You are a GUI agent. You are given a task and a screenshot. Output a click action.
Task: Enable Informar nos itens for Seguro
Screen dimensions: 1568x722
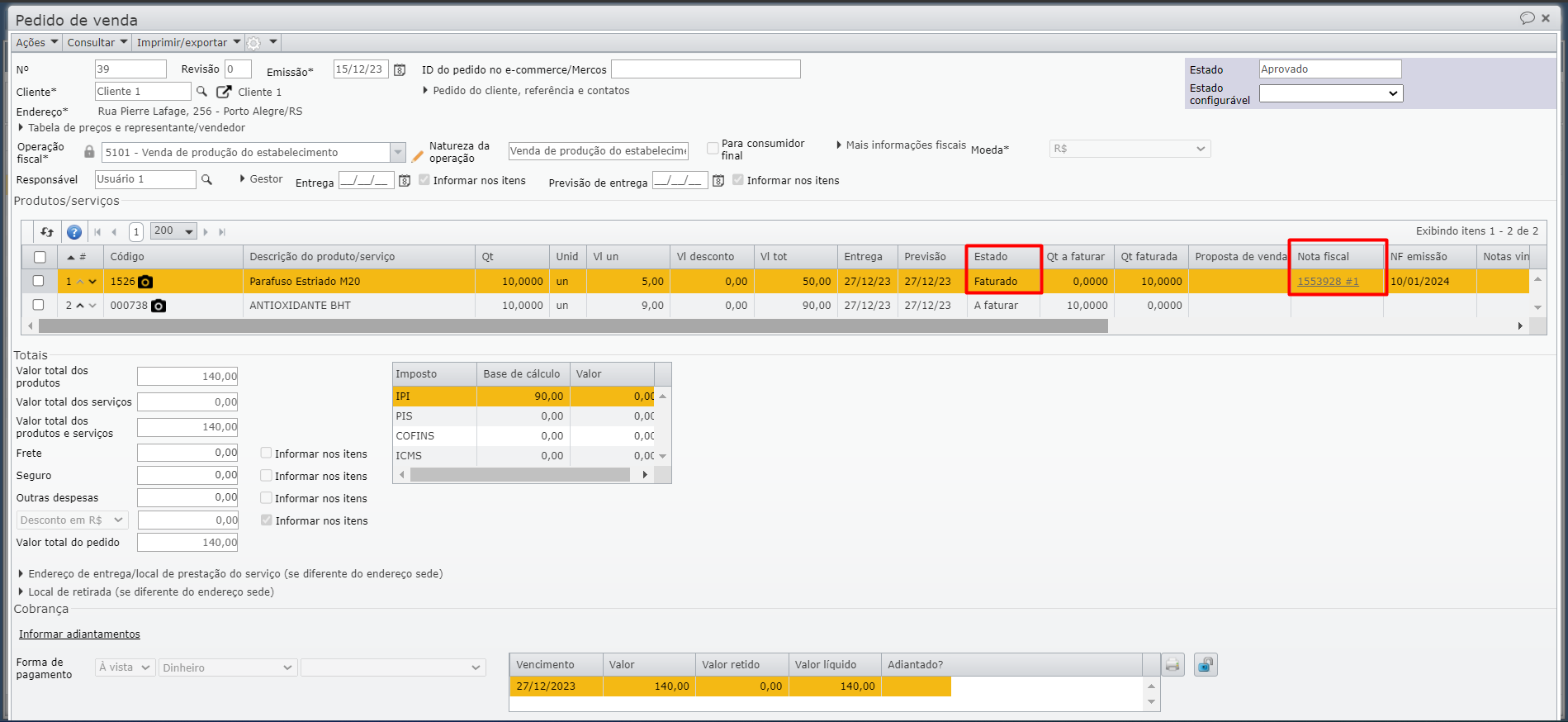[x=266, y=475]
